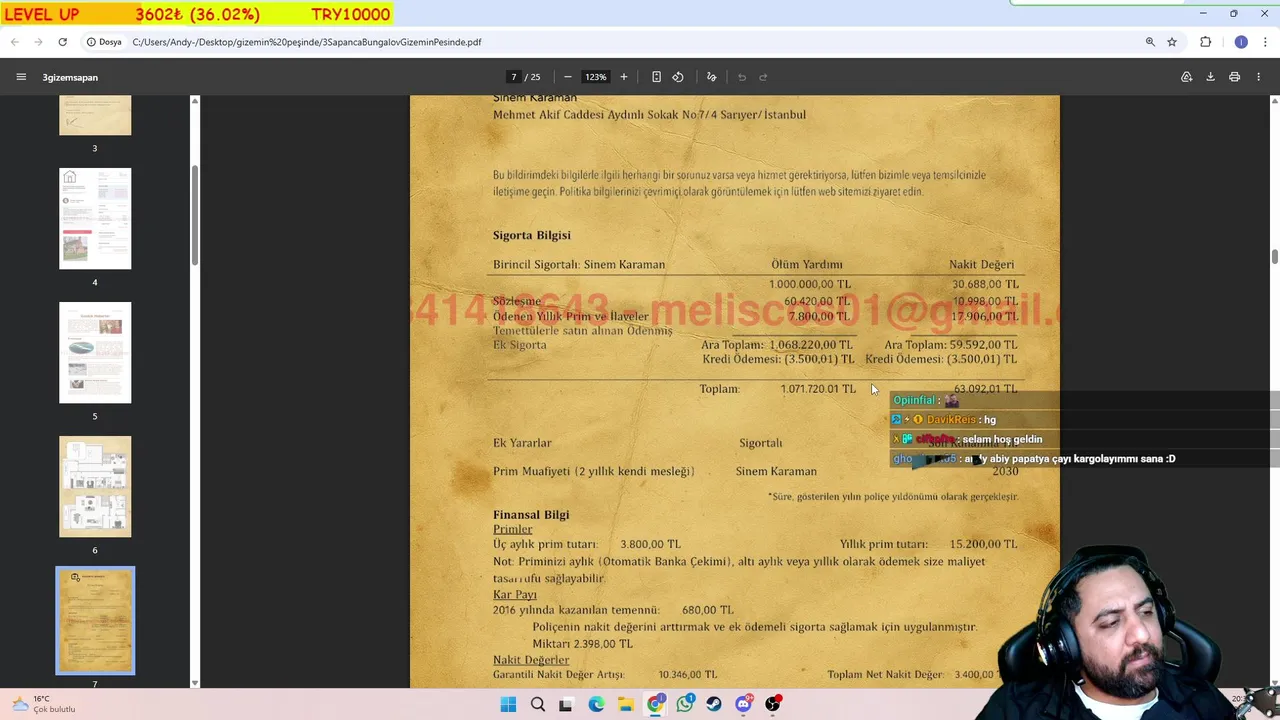Click the 3.800,00 TL quarterly premium value
Viewport: 1280px width, 720px height.
point(650,544)
